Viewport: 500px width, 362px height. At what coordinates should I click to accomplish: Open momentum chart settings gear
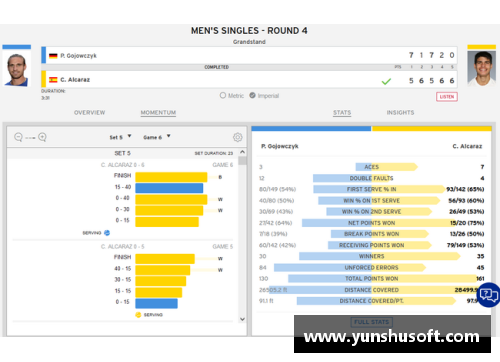[x=238, y=137]
